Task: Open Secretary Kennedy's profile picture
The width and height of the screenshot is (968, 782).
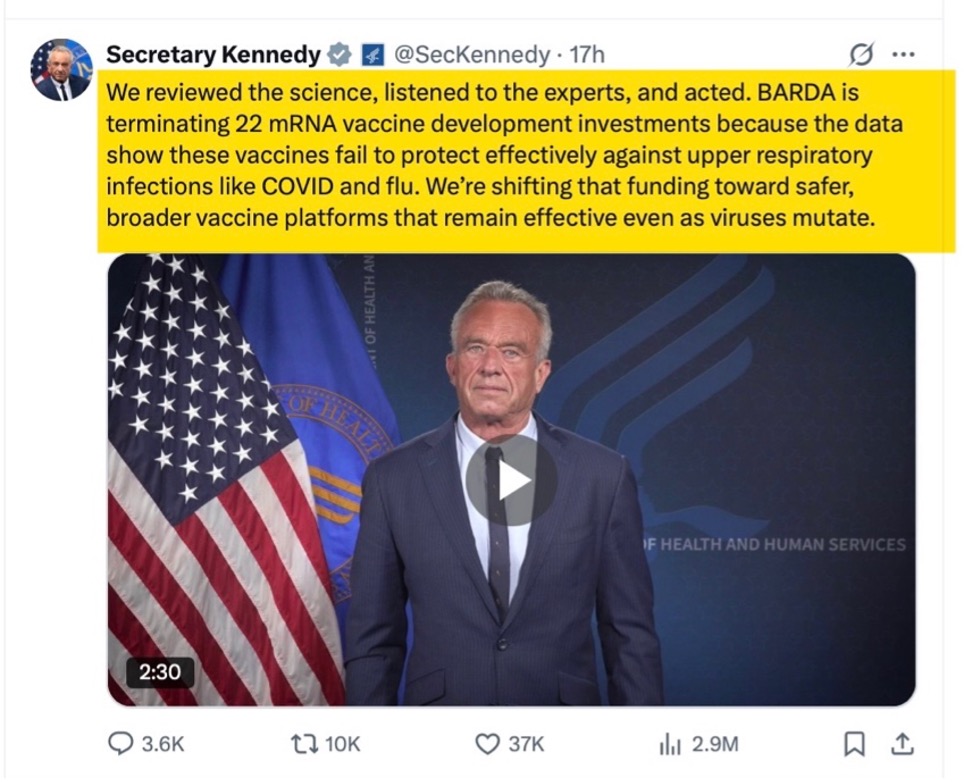Action: [62, 70]
